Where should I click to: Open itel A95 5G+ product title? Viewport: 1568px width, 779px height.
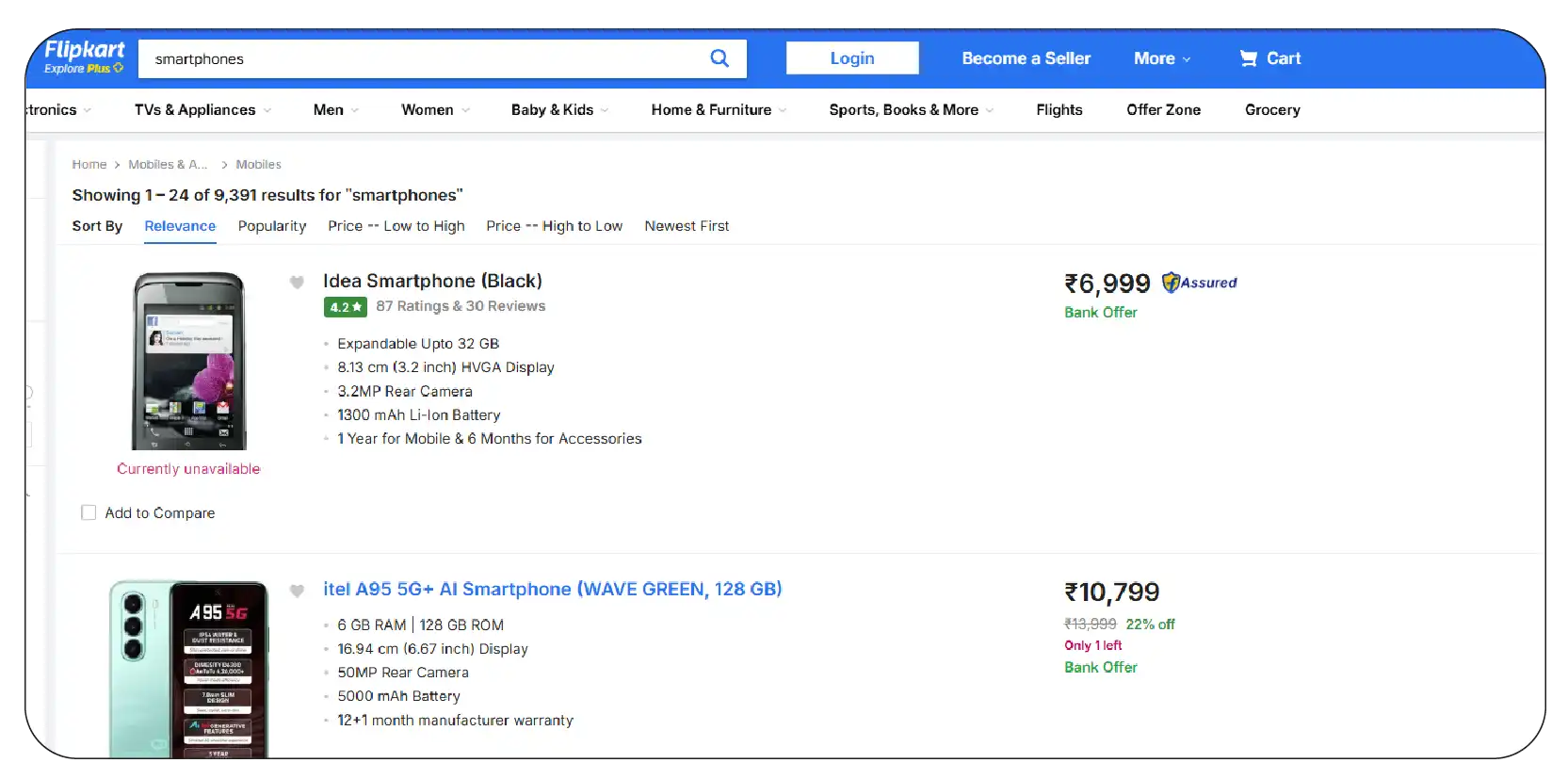point(552,589)
